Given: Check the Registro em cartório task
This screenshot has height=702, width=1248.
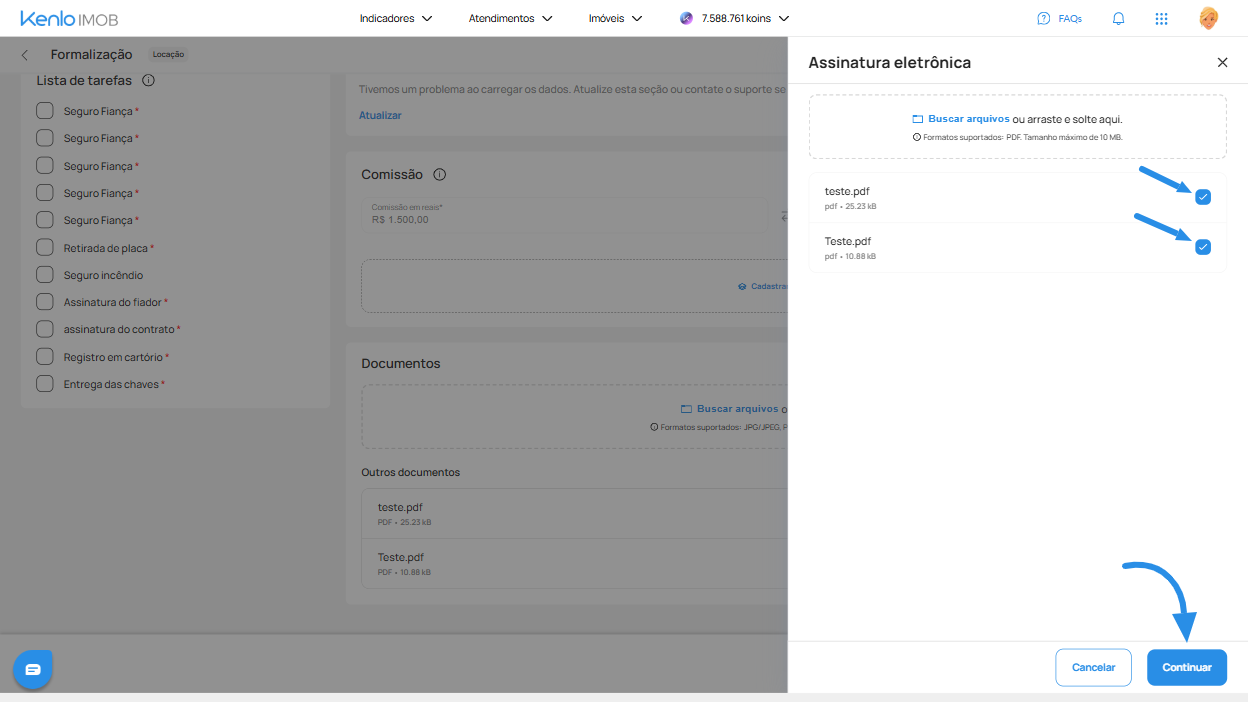Looking at the screenshot, I should tap(45, 356).
